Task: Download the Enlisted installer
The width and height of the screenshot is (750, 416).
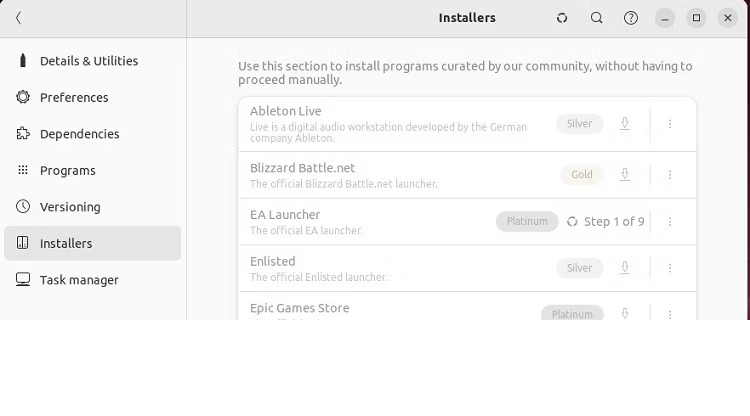Action: pos(625,268)
